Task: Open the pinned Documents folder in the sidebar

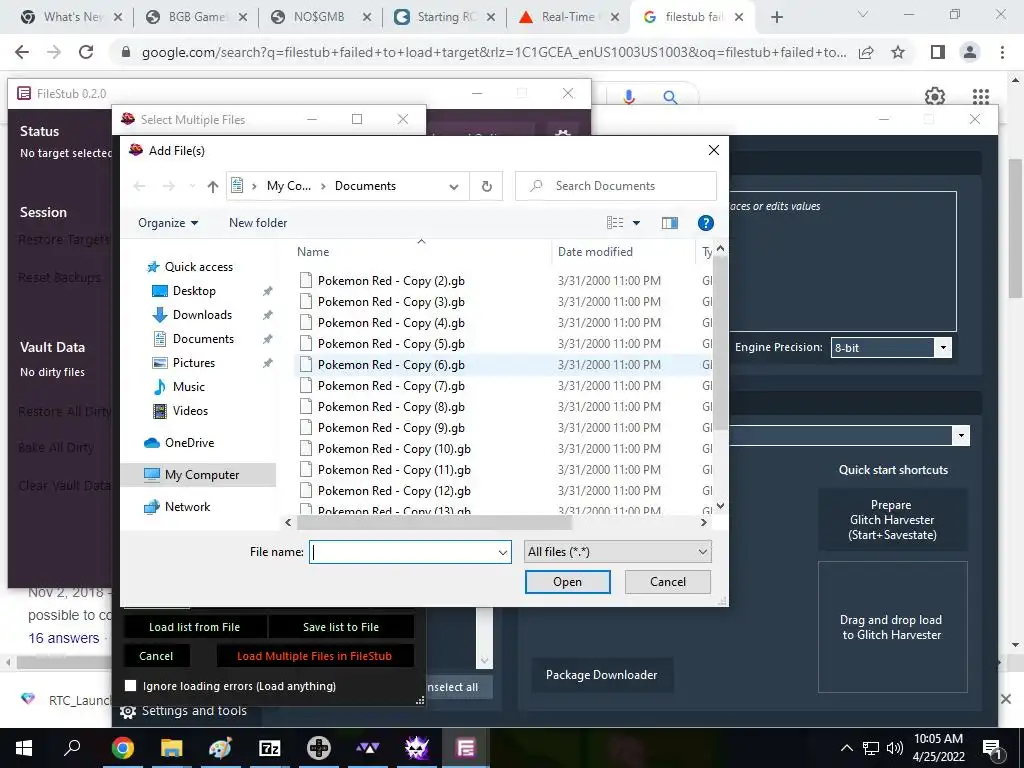Action: [203, 339]
